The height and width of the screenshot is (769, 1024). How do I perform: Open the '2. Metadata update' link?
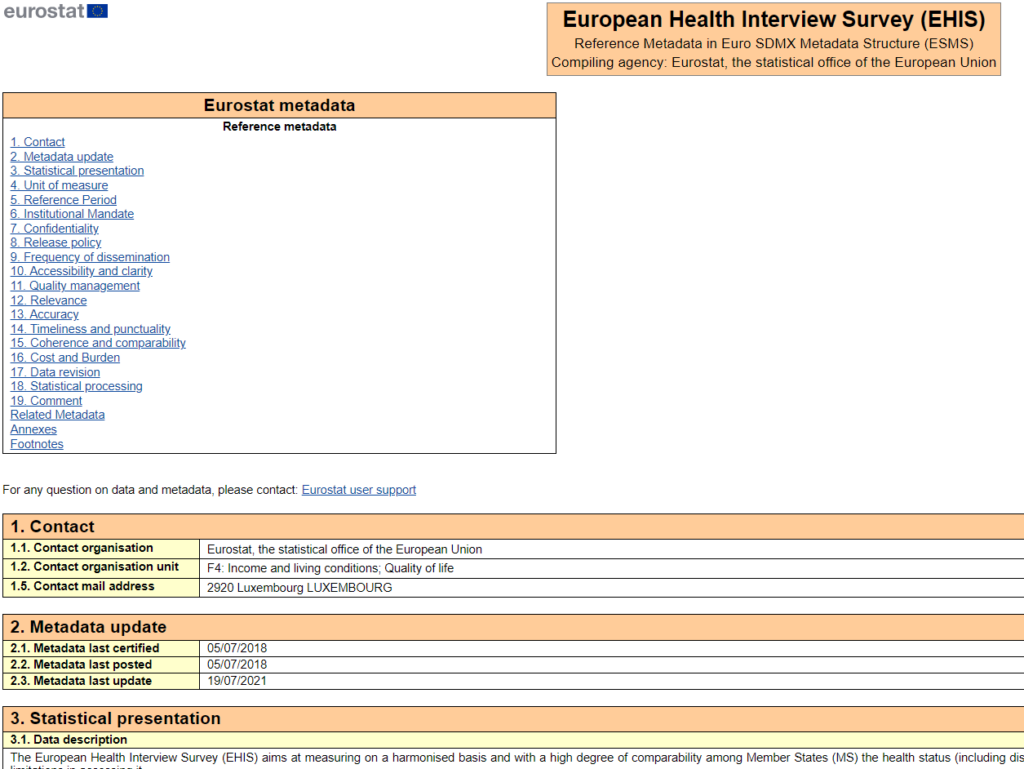pyautogui.click(x=62, y=157)
